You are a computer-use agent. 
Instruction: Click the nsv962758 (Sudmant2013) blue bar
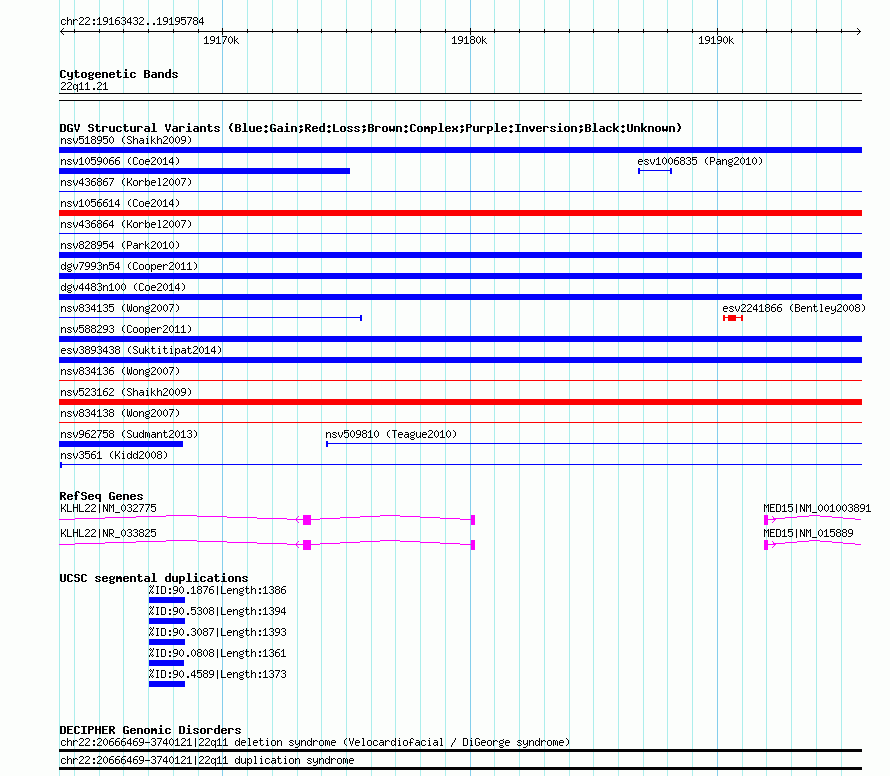pos(121,444)
